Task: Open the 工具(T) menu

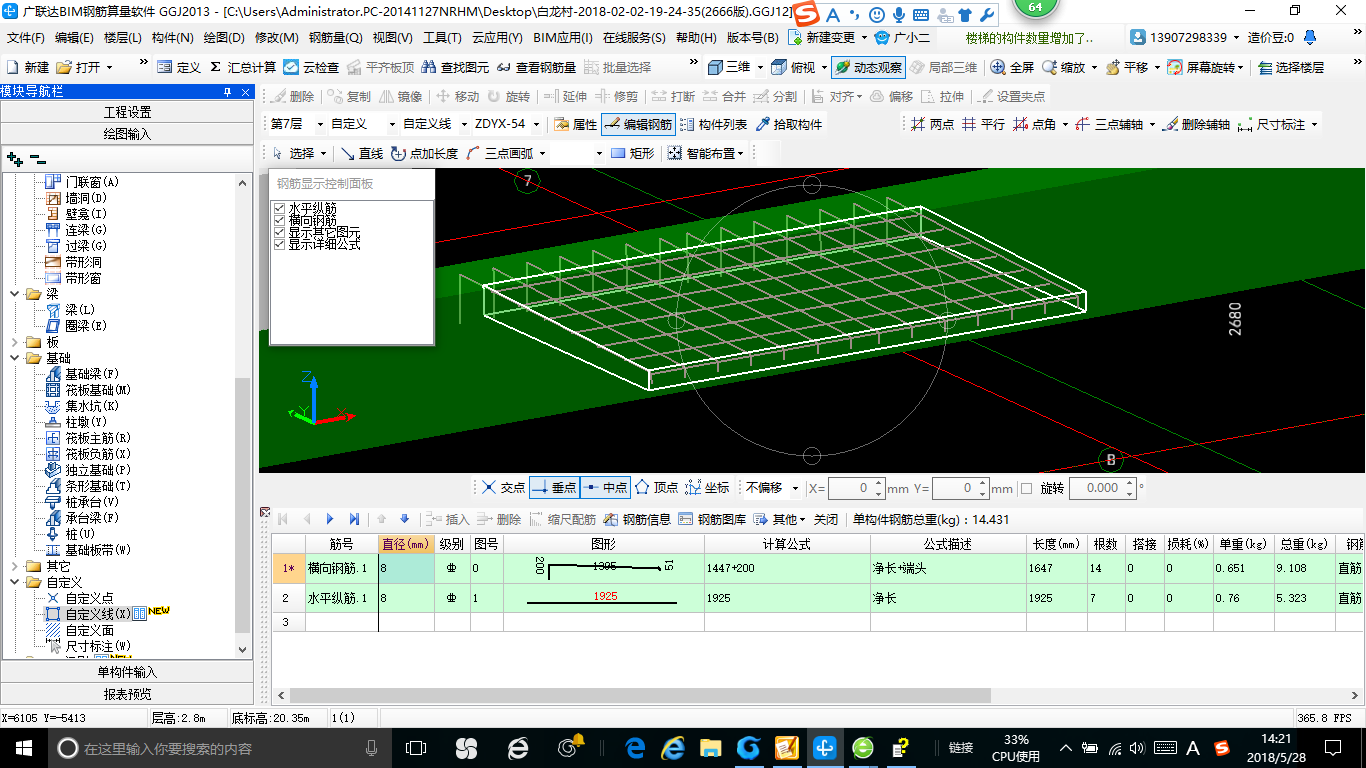Action: coord(442,38)
